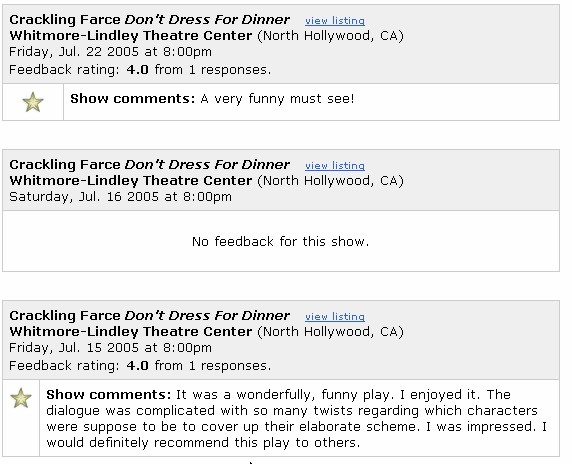Open view listing link for Jul. 22 show

(x=335, y=21)
